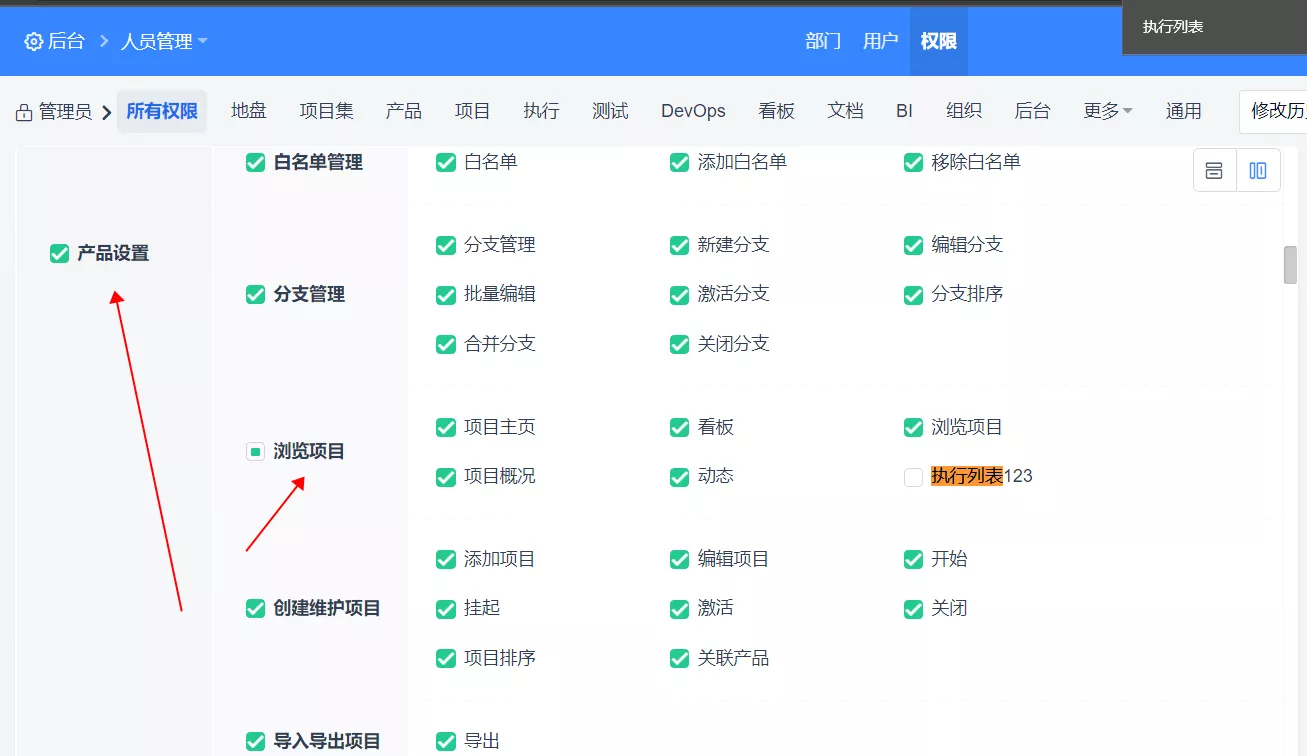The image size is (1307, 756).
Task: Uncheck the 白名单 permission
Action: (x=446, y=162)
